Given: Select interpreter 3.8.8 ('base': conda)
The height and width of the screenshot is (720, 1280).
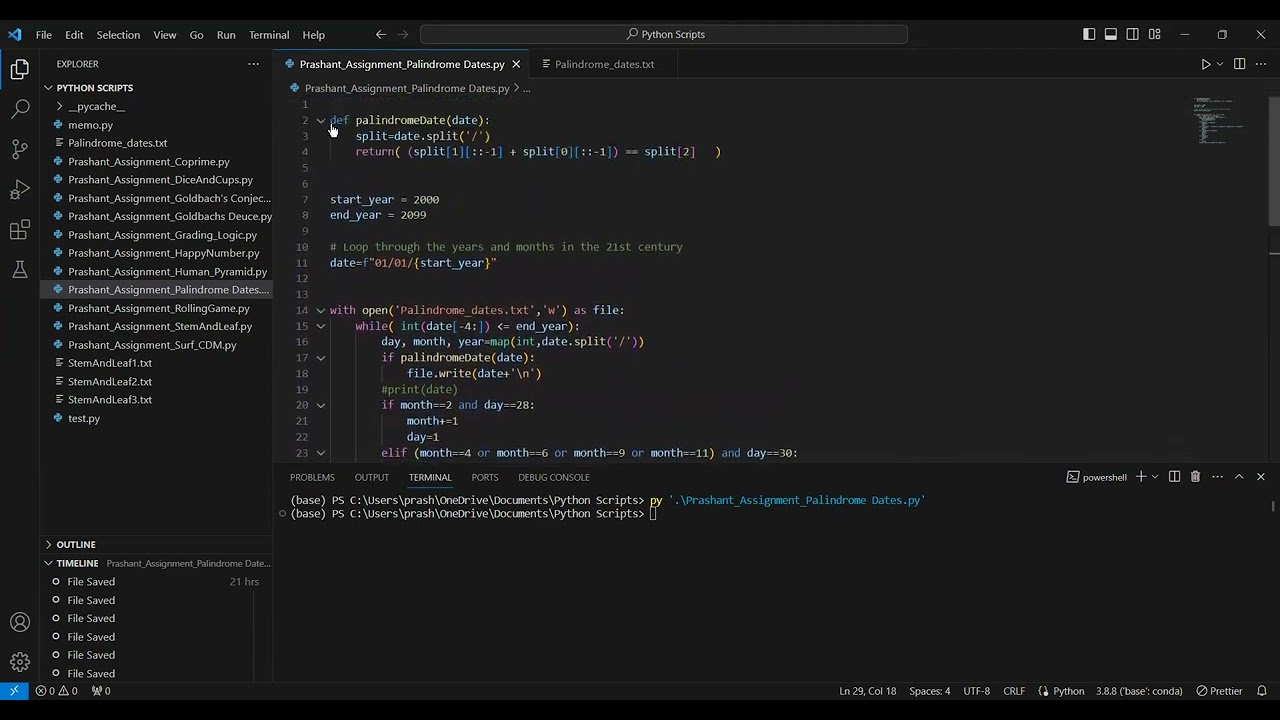Looking at the screenshot, I should 1139,691.
